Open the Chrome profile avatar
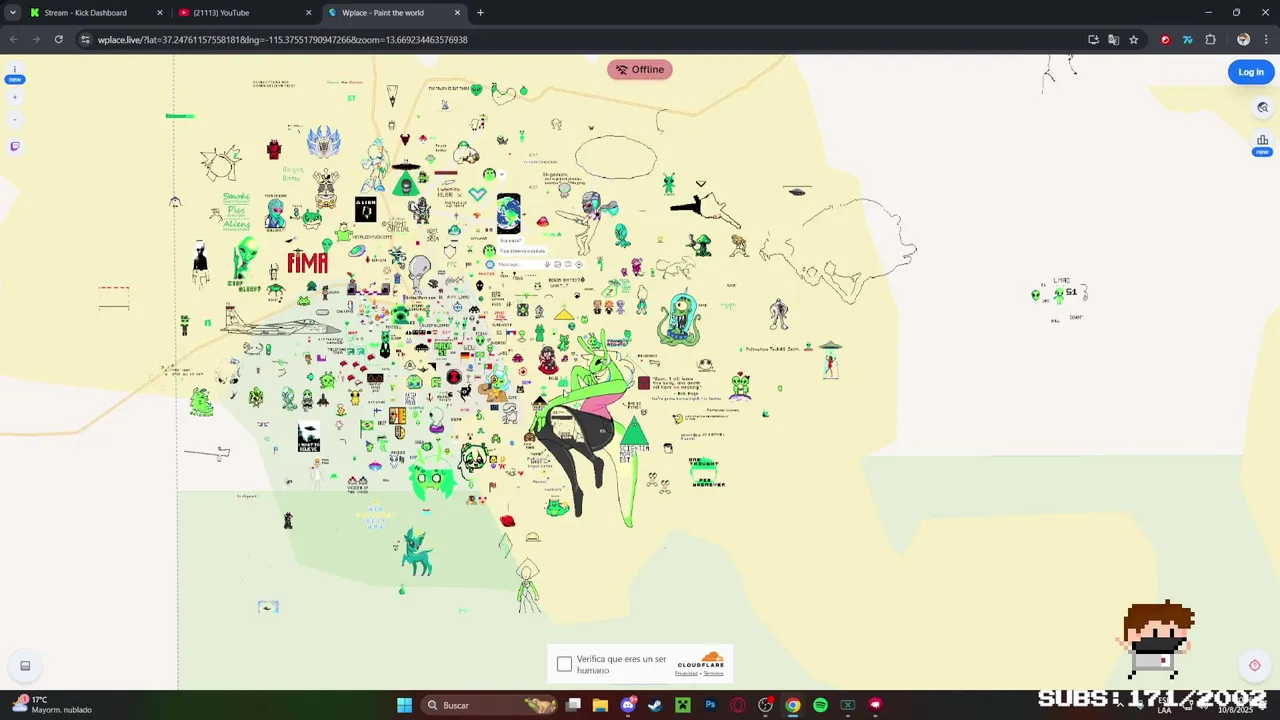 [x=1243, y=40]
